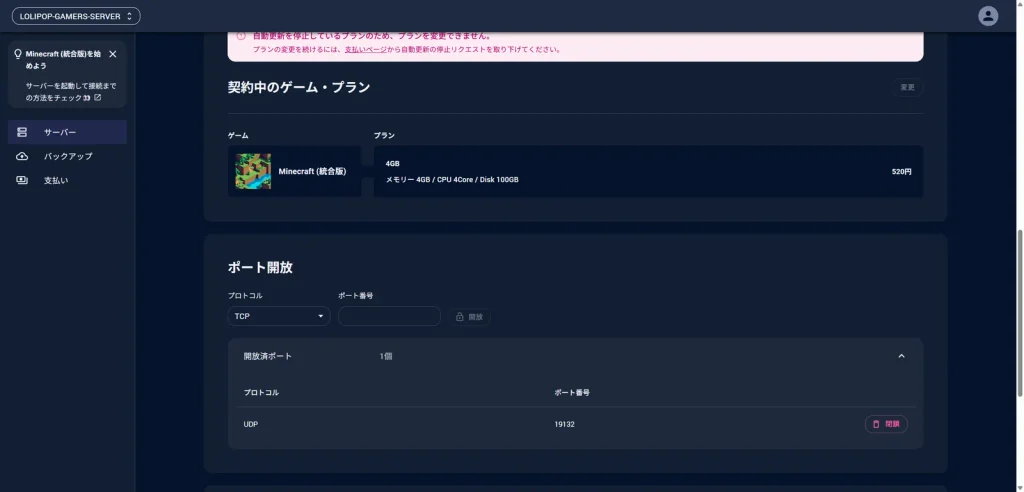Follow the 支払いページ link in the warning
This screenshot has width=1024, height=492.
(x=366, y=49)
